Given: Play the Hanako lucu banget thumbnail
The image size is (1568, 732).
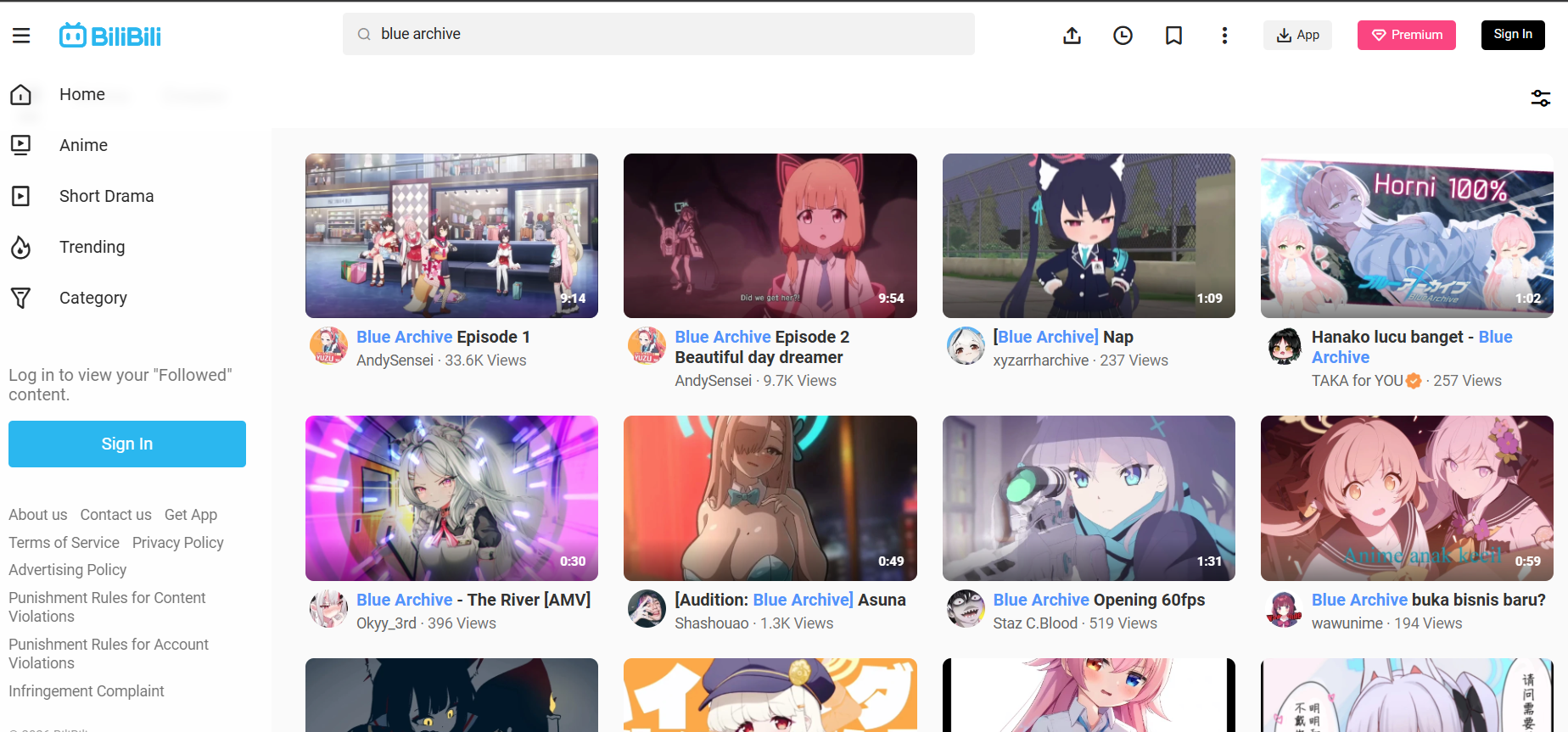Looking at the screenshot, I should [x=1407, y=236].
